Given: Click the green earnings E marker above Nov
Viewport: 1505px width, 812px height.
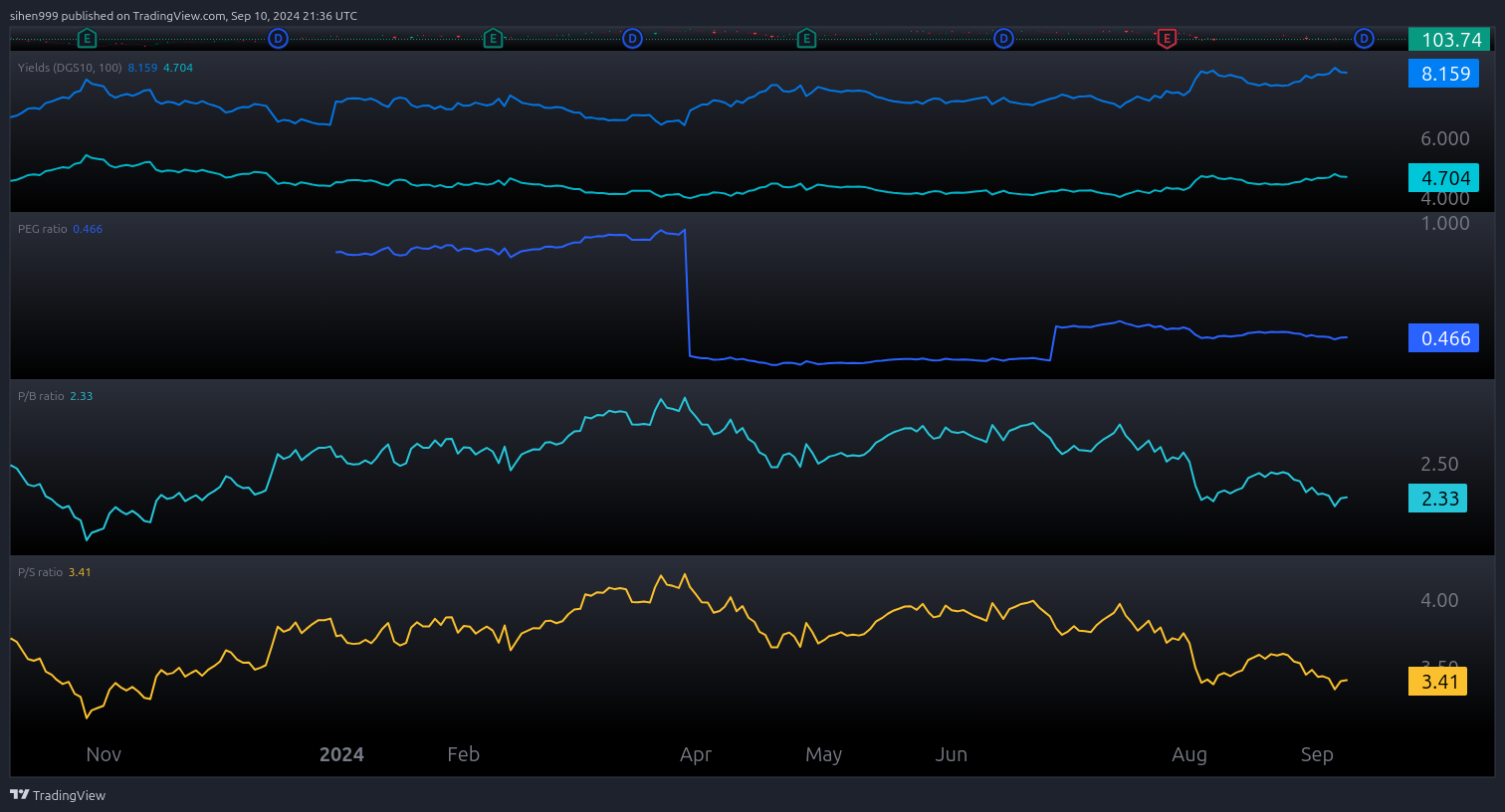Looking at the screenshot, I should pyautogui.click(x=88, y=39).
